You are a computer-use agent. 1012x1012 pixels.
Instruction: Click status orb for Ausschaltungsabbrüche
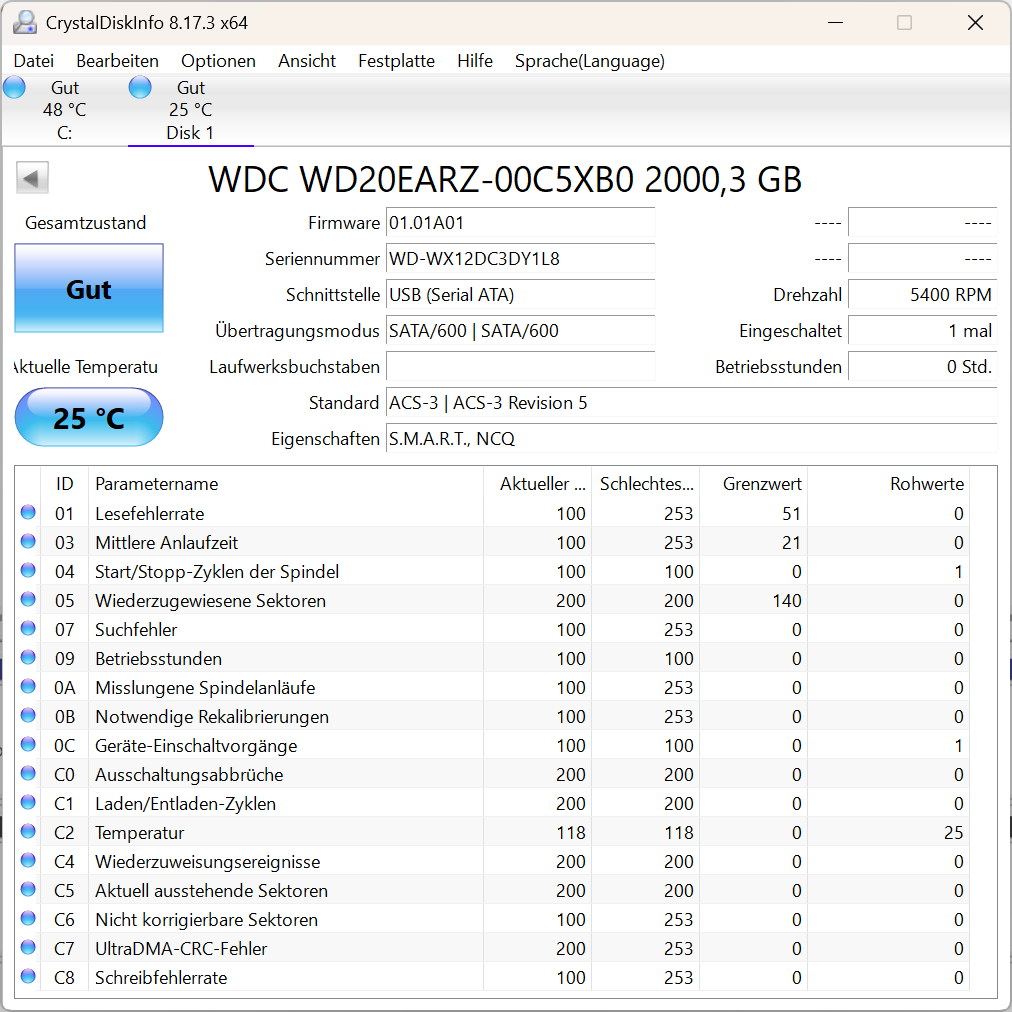[x=28, y=774]
